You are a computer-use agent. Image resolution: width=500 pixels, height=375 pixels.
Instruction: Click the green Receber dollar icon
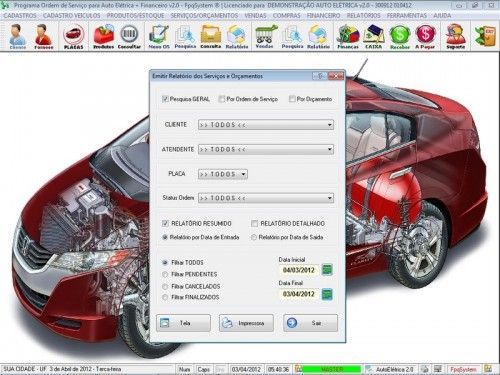click(400, 37)
